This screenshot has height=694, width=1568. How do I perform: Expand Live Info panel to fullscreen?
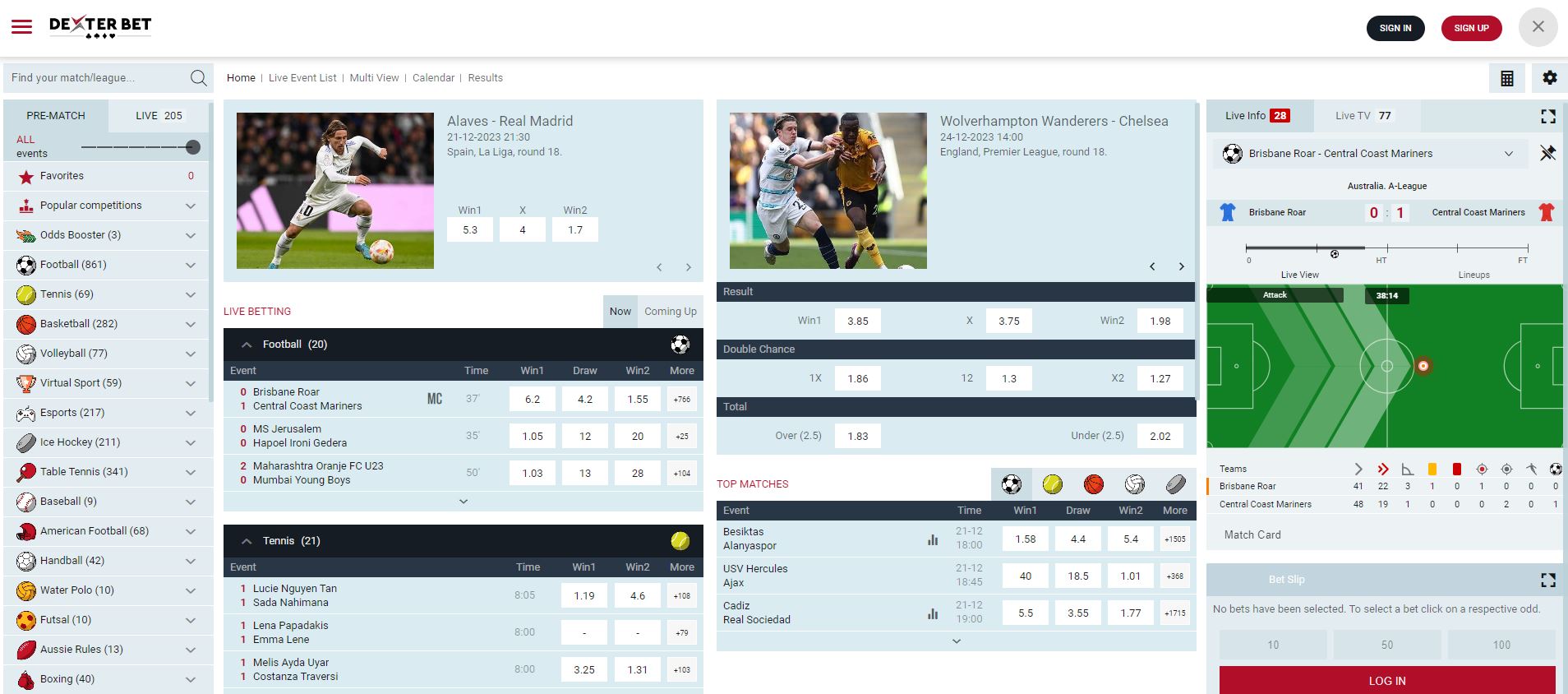tap(1547, 117)
